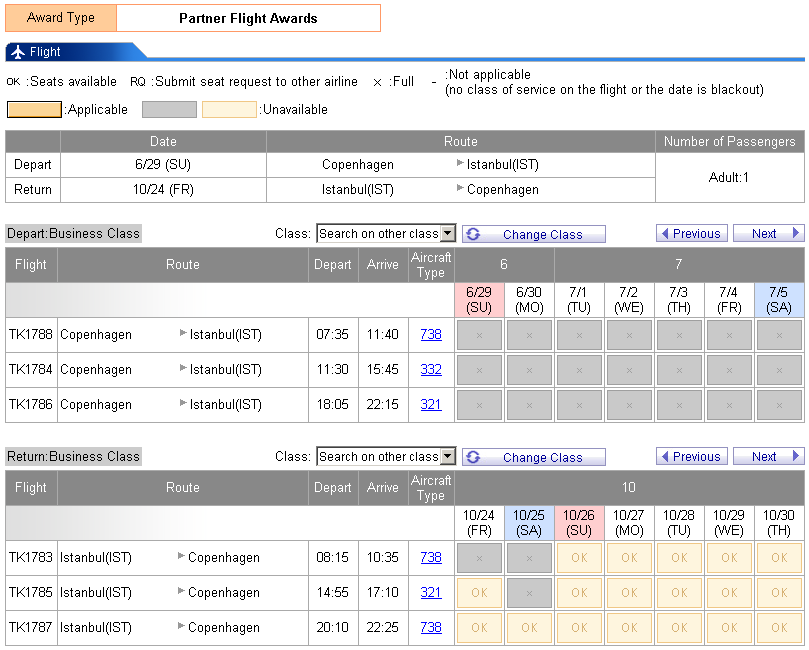Viewport: 809px width, 650px height.
Task: Click the right arrow on Return Next button
Action: pos(796,457)
